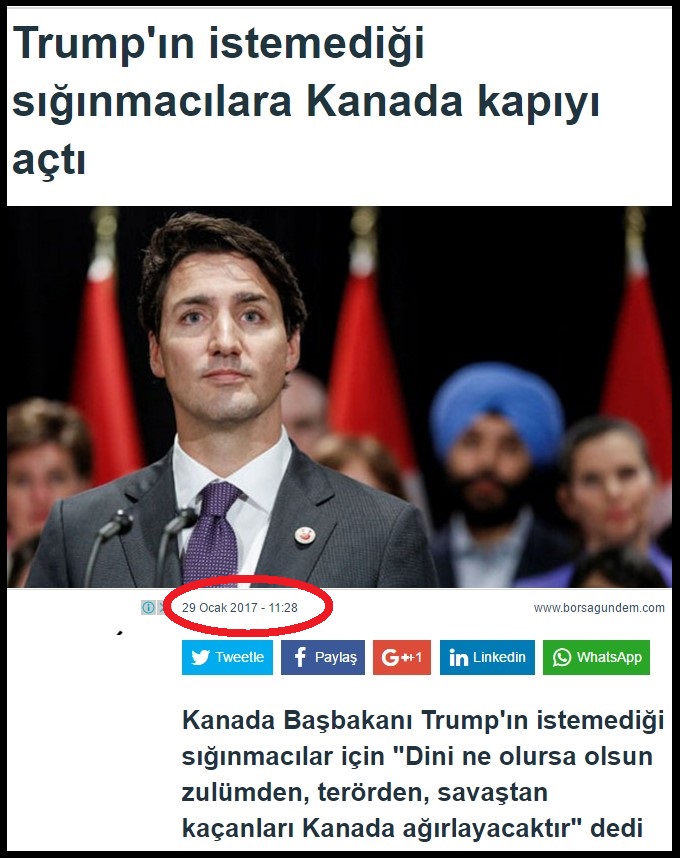Click the bold article summary paragraph
The width and height of the screenshot is (680, 858).
point(422,774)
